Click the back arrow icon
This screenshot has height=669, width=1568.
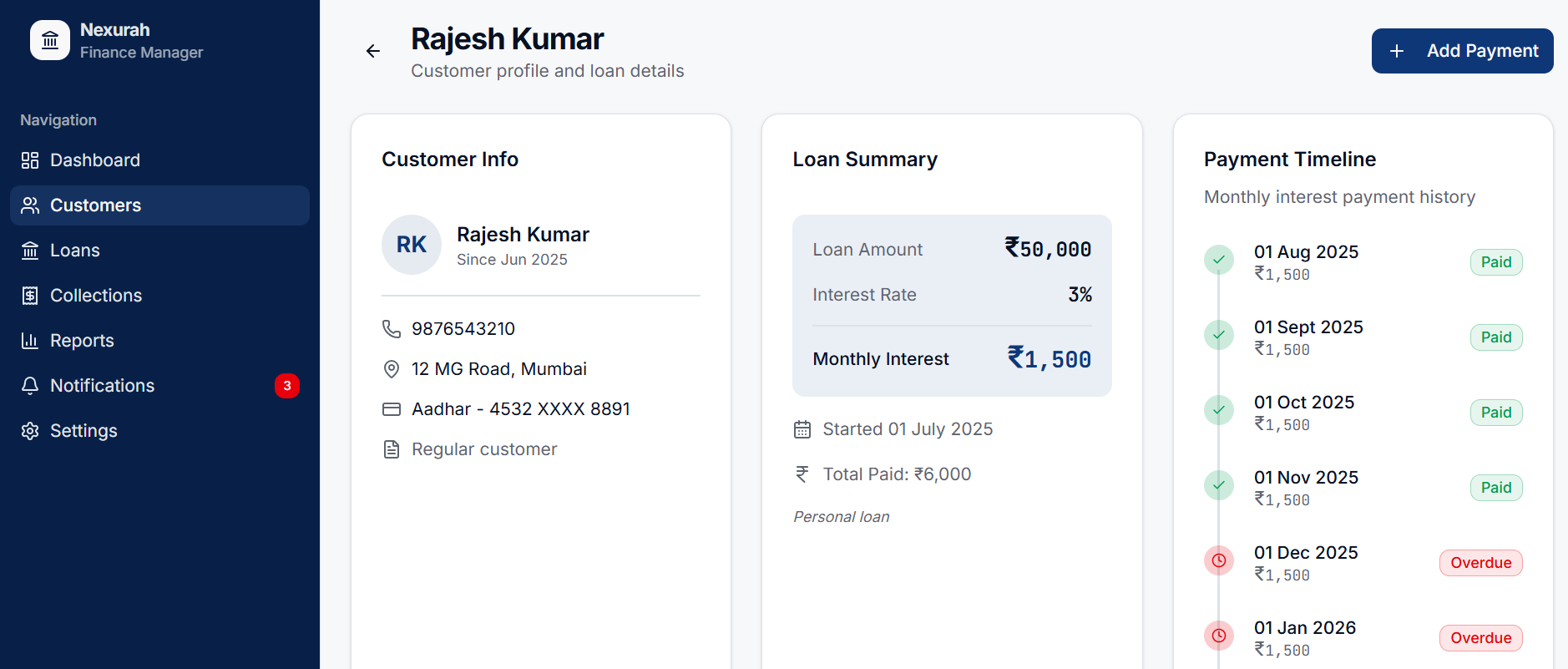pyautogui.click(x=373, y=51)
